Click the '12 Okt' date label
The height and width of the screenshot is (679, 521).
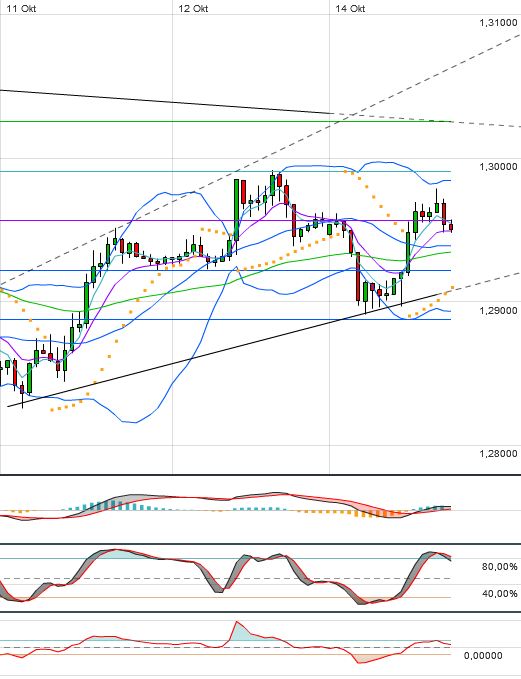193,9
